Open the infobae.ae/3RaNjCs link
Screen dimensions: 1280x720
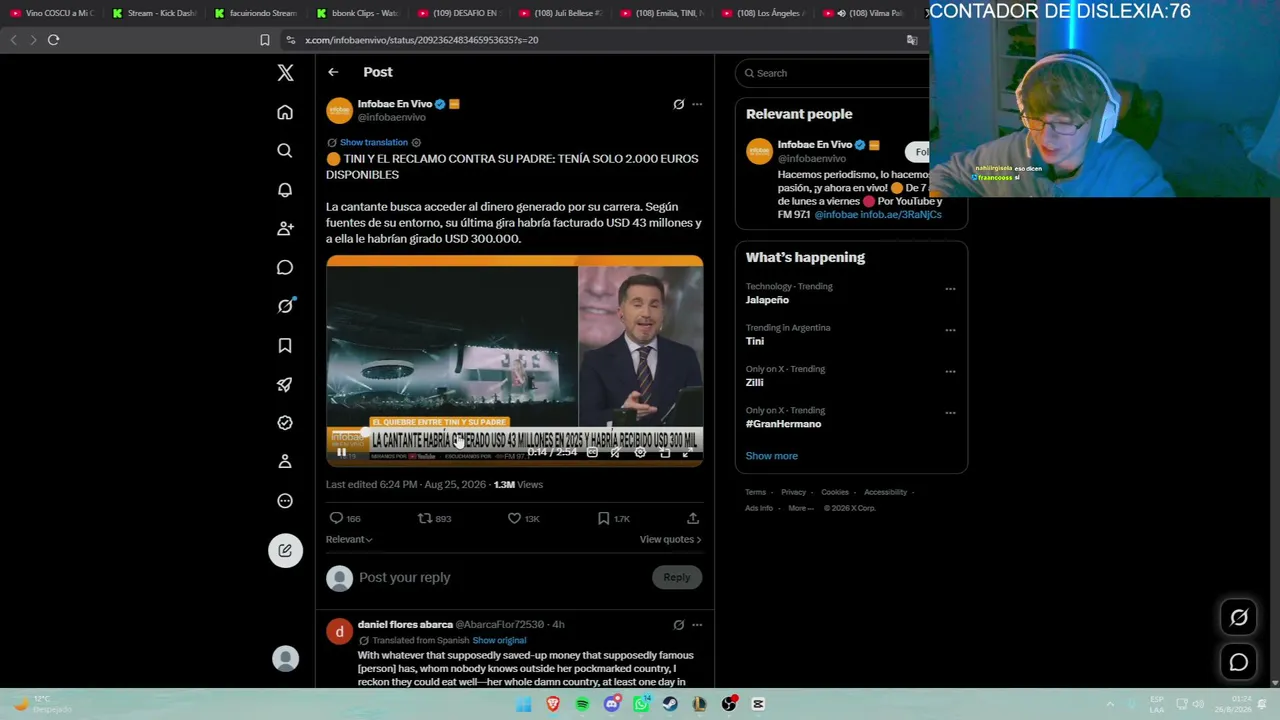[901, 214]
